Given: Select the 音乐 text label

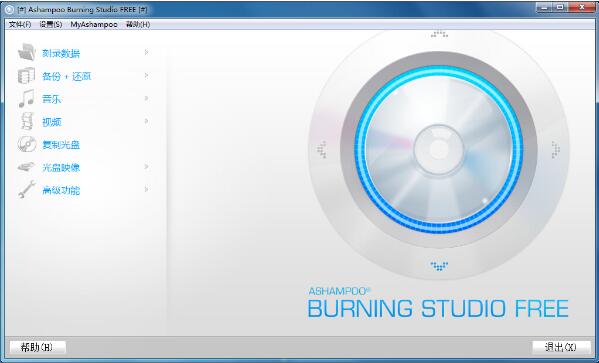Looking at the screenshot, I should [x=52, y=99].
